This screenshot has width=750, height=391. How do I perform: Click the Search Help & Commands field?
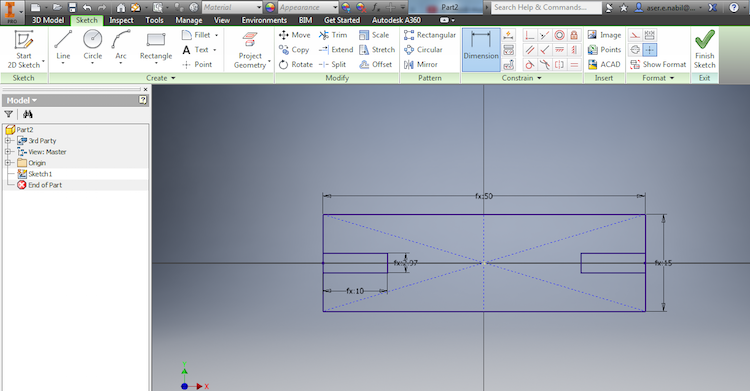(x=546, y=7)
